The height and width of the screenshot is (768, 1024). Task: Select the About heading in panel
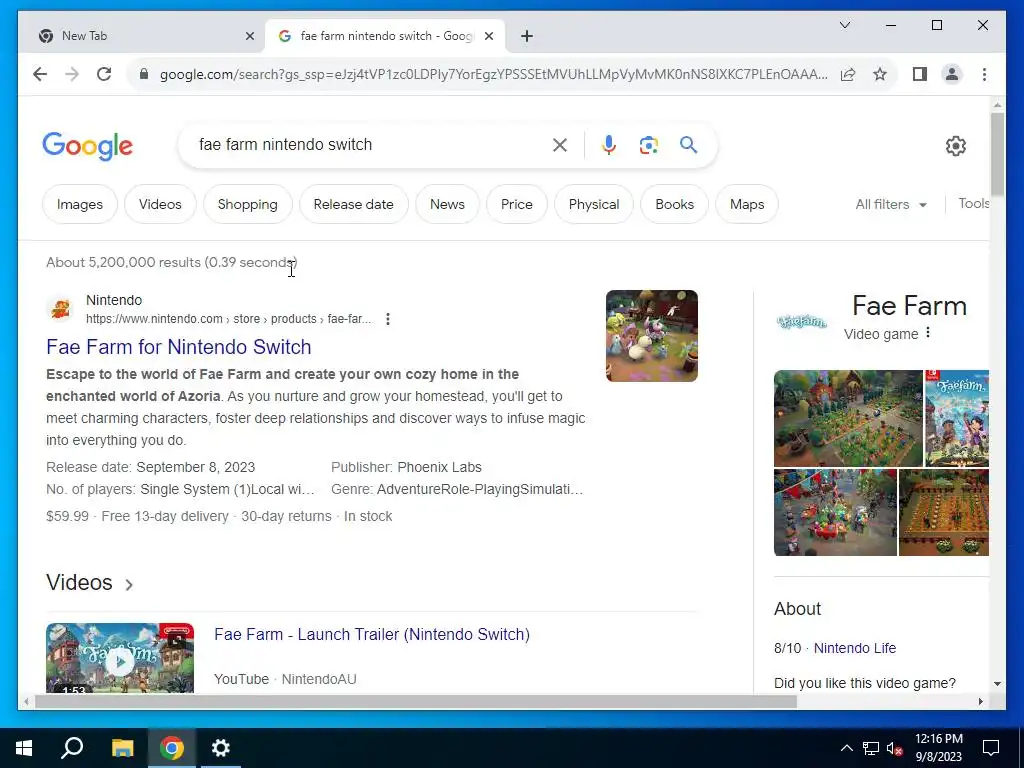[x=797, y=609]
